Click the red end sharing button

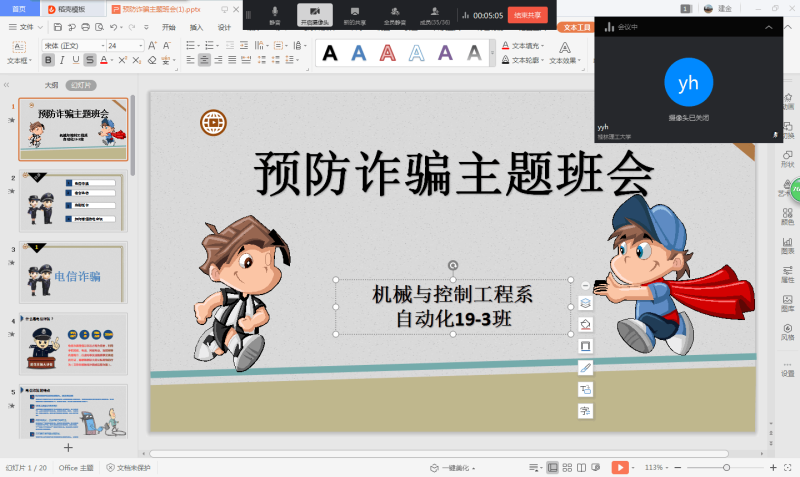click(x=526, y=15)
